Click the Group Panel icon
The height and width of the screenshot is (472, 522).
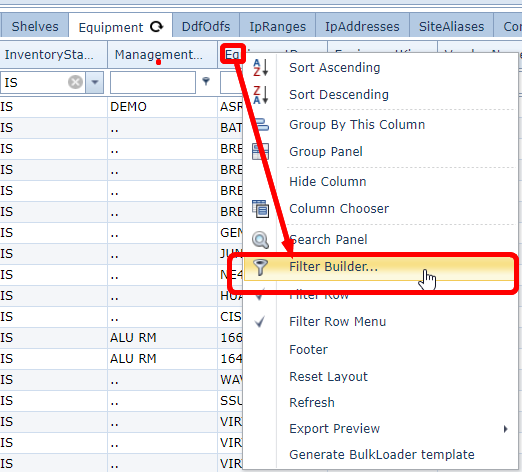coord(260,152)
